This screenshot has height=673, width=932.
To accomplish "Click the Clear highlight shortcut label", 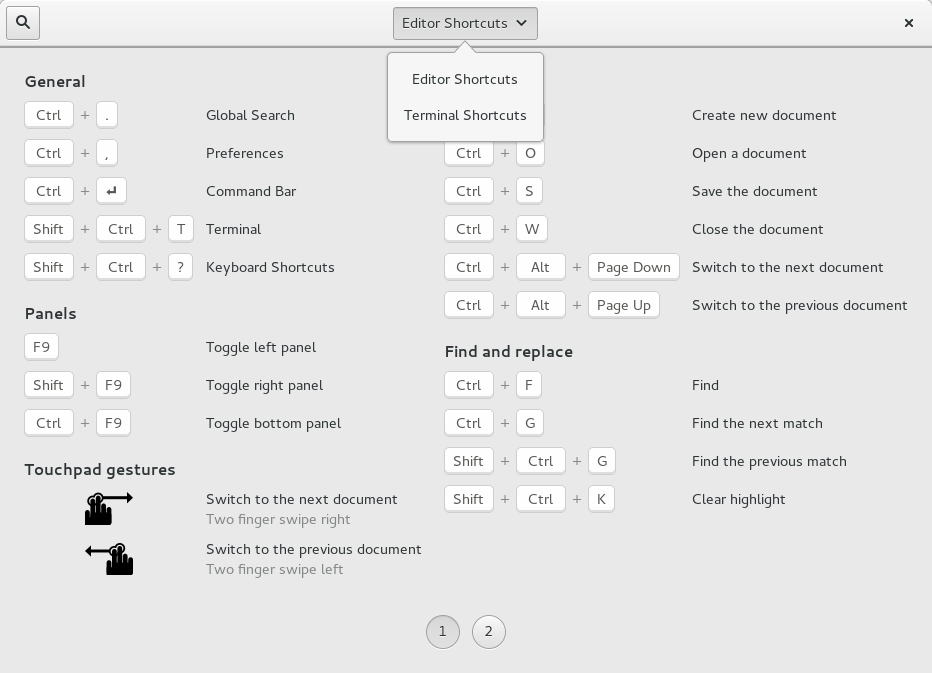I will point(738,499).
